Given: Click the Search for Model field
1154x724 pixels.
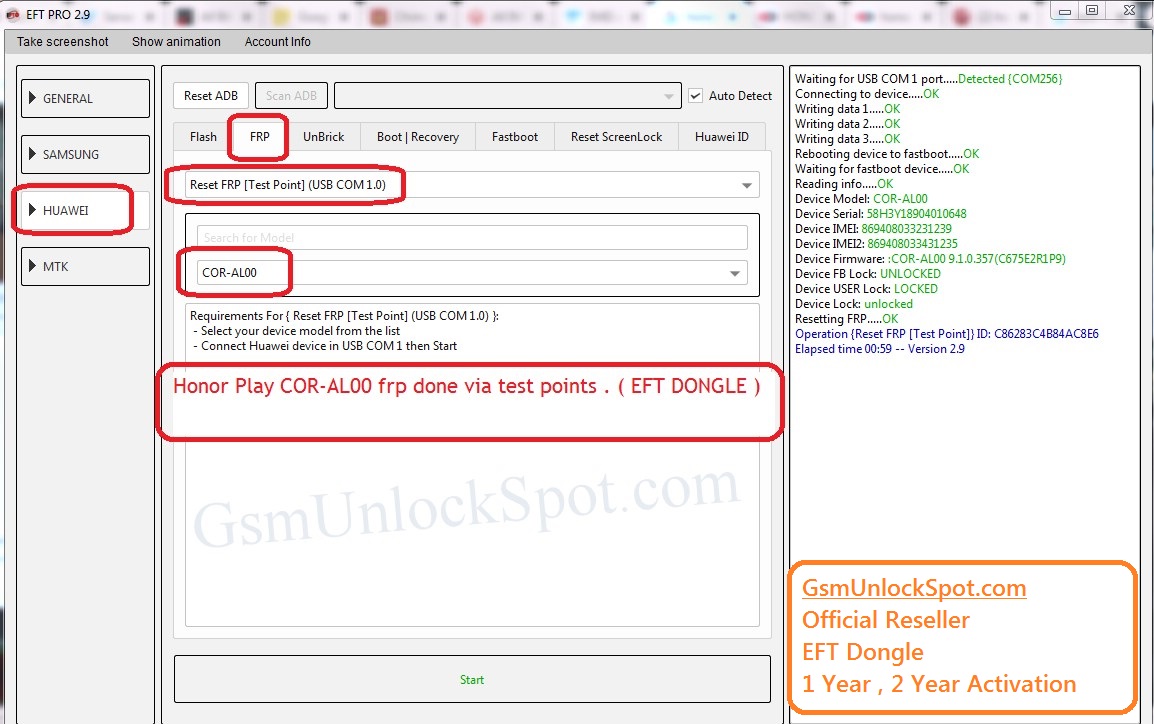Looking at the screenshot, I should [x=472, y=238].
